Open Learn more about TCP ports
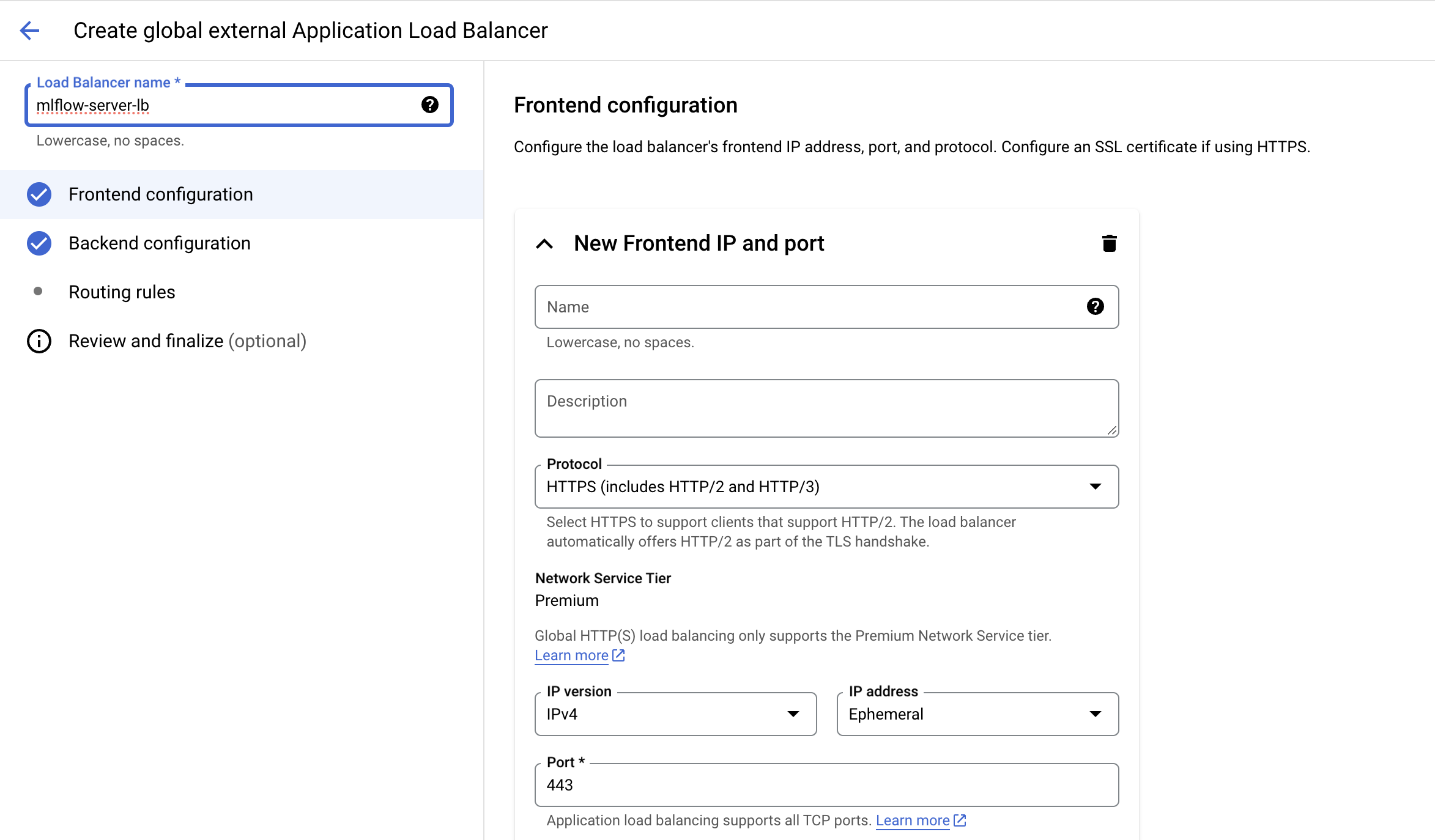The image size is (1435, 840). click(x=921, y=820)
